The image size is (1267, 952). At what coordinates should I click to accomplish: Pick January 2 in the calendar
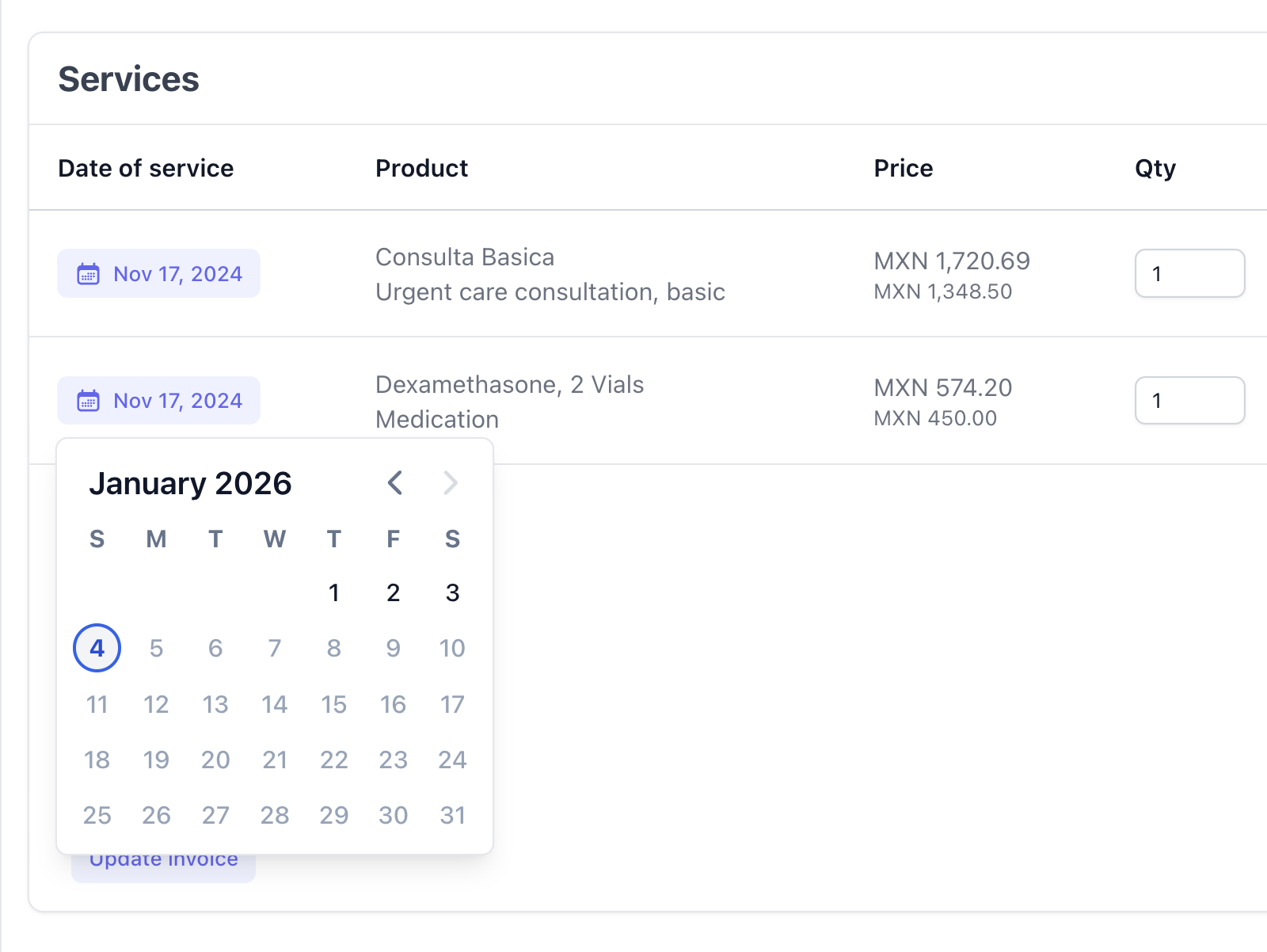click(393, 593)
